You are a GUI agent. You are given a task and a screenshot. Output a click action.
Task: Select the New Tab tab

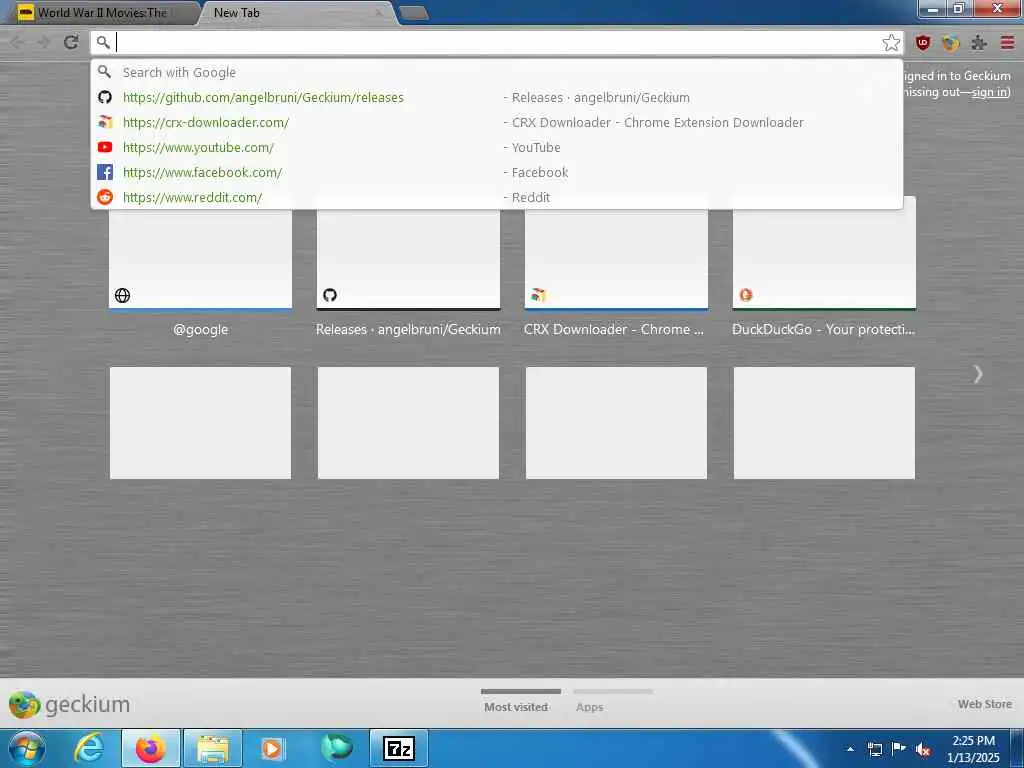tap(297, 12)
